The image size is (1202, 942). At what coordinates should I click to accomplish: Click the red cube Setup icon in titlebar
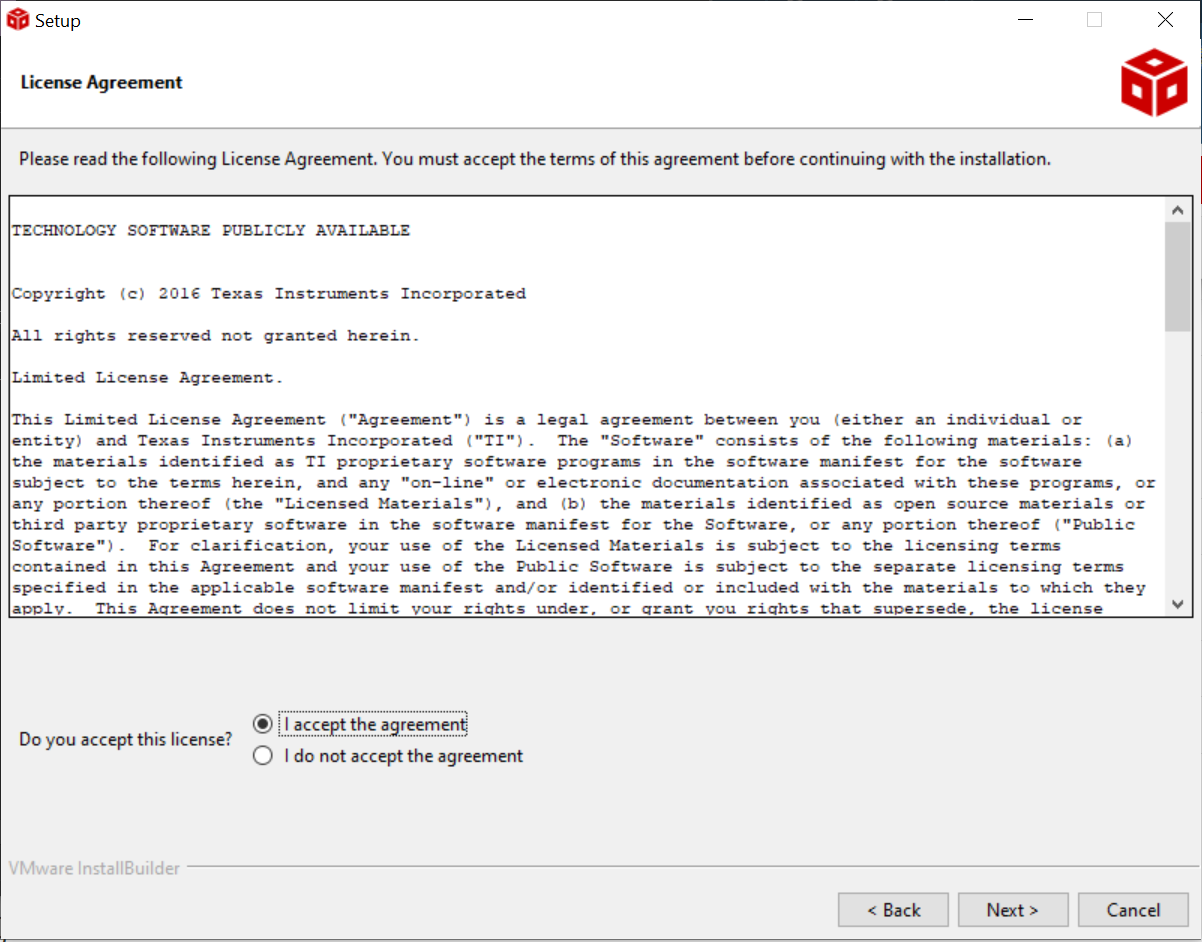[x=16, y=19]
